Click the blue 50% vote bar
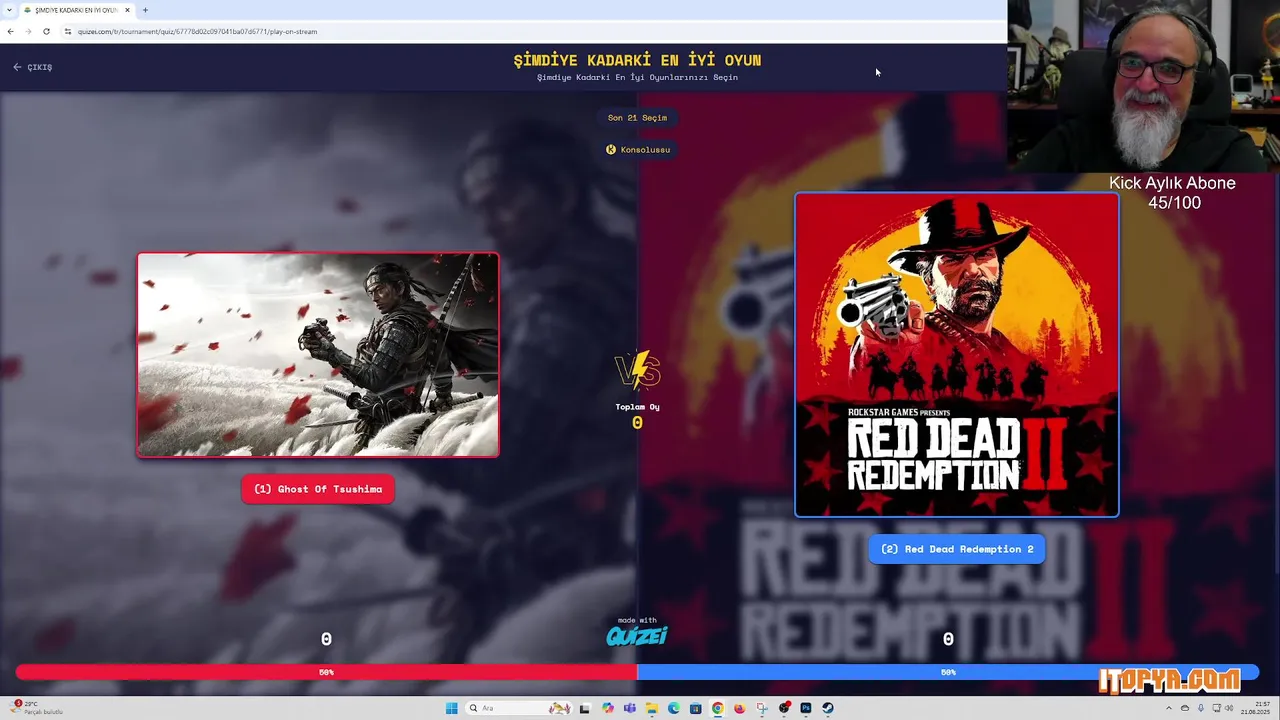The height and width of the screenshot is (720, 1280). [x=948, y=672]
